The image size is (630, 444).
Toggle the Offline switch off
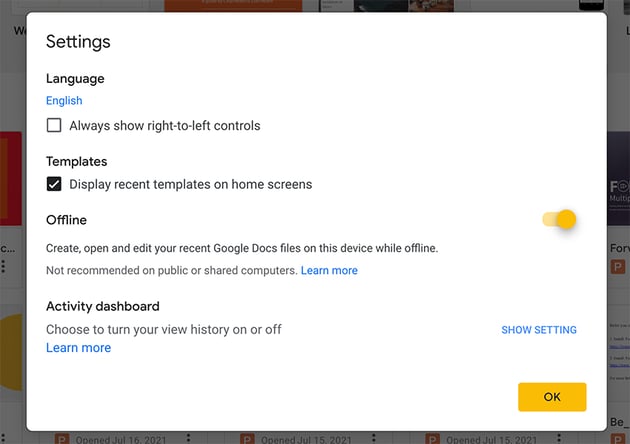[x=560, y=219]
